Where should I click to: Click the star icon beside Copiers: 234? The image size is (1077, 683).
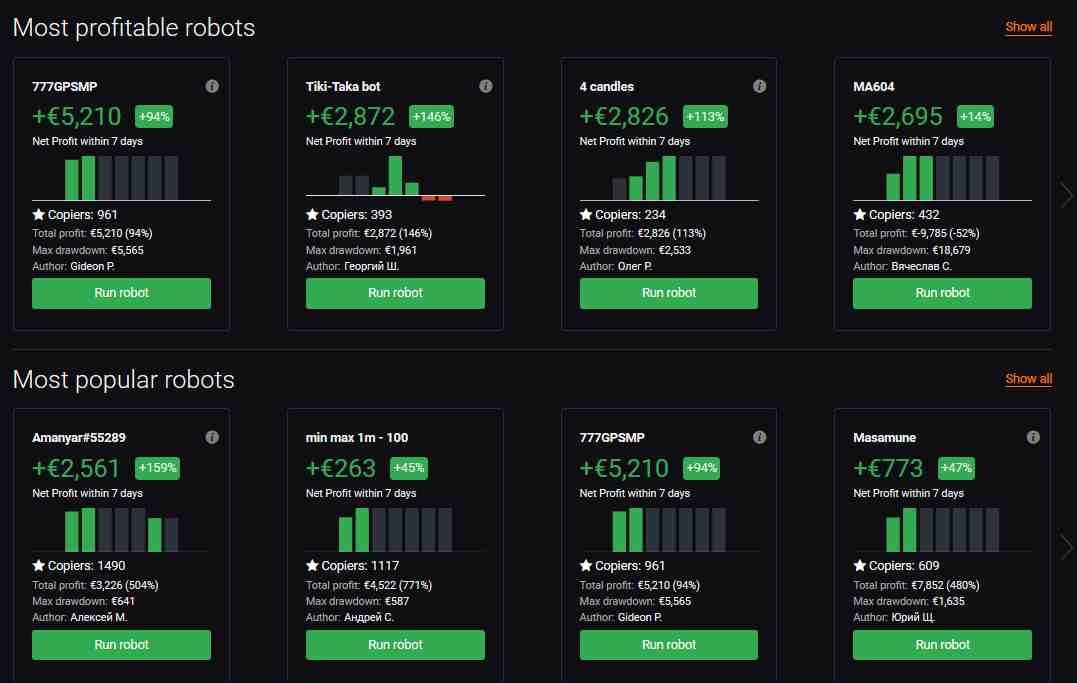pyautogui.click(x=586, y=214)
